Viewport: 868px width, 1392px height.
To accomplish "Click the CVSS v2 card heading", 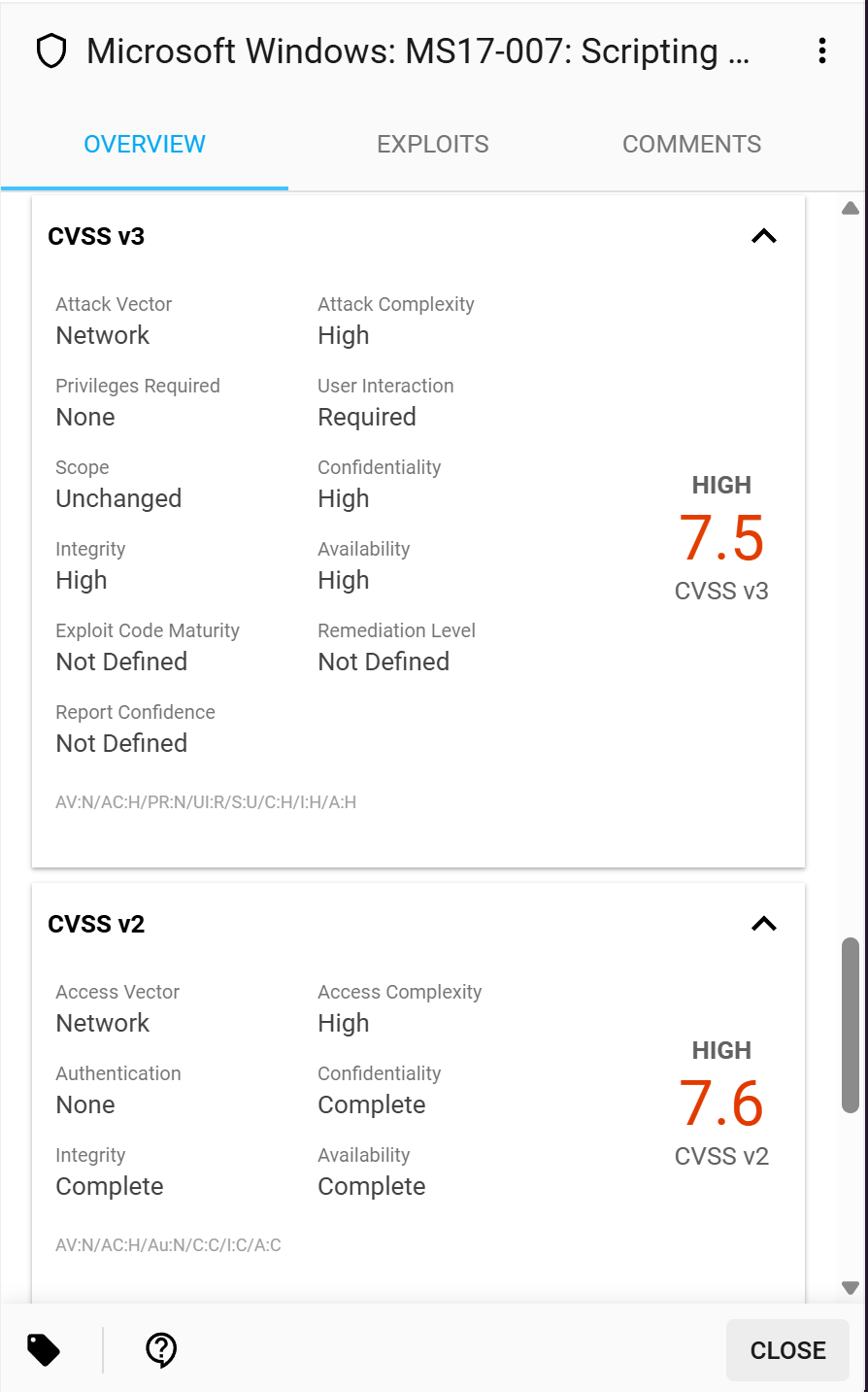I will point(96,924).
